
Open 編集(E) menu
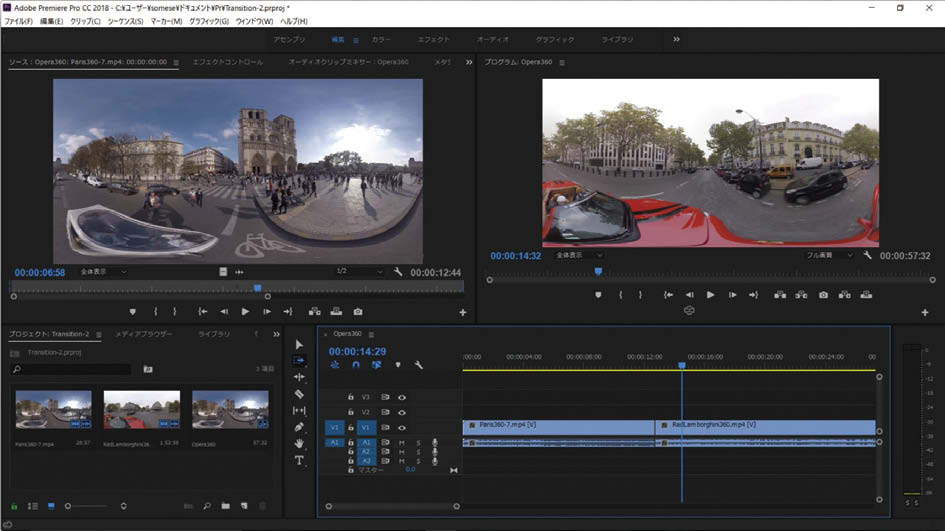click(51, 21)
